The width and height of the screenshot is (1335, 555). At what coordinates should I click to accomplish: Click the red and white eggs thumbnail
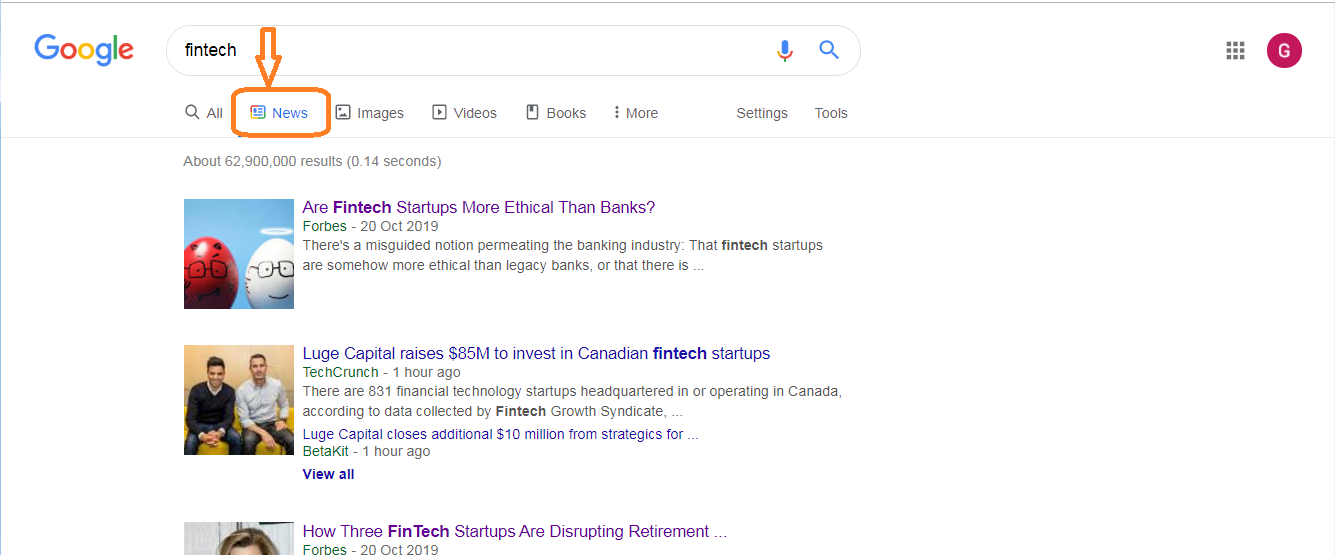(239, 254)
